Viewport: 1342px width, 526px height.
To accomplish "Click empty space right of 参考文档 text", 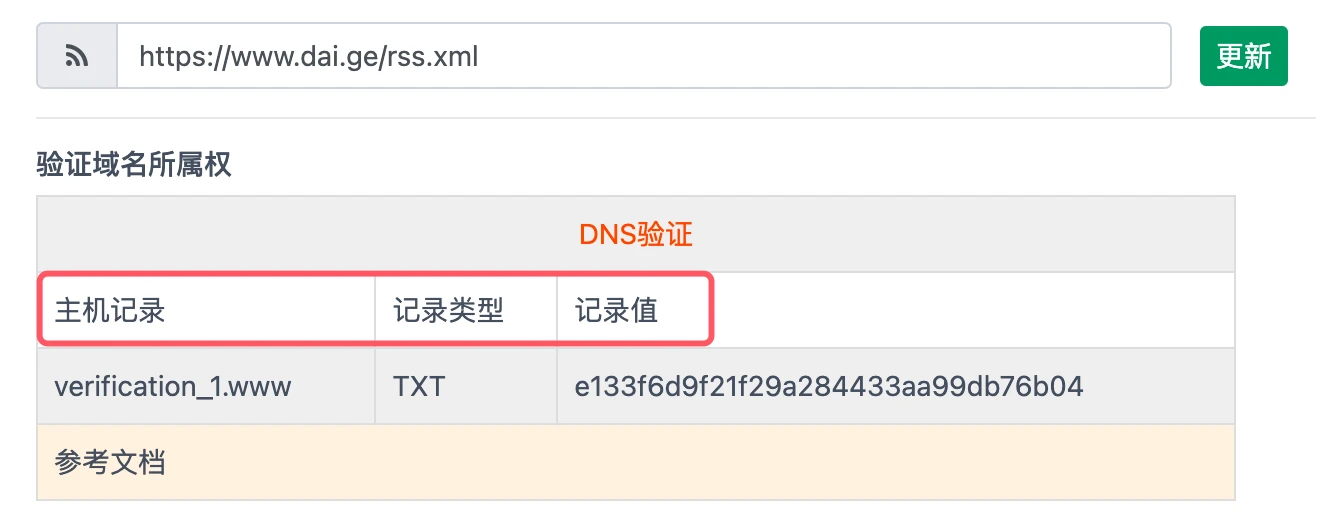I will [x=700, y=463].
